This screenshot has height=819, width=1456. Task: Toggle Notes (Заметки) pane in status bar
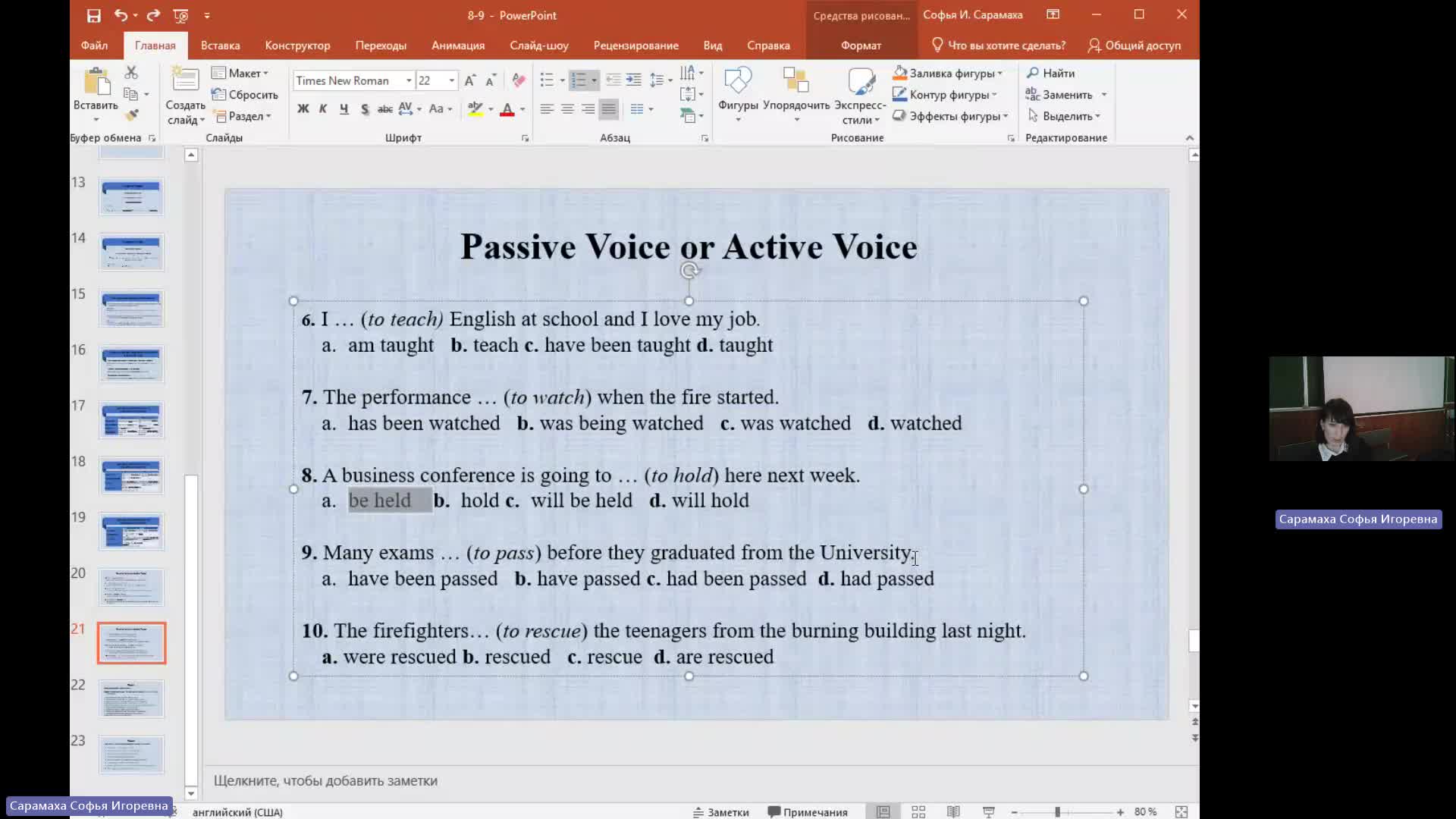(x=720, y=811)
